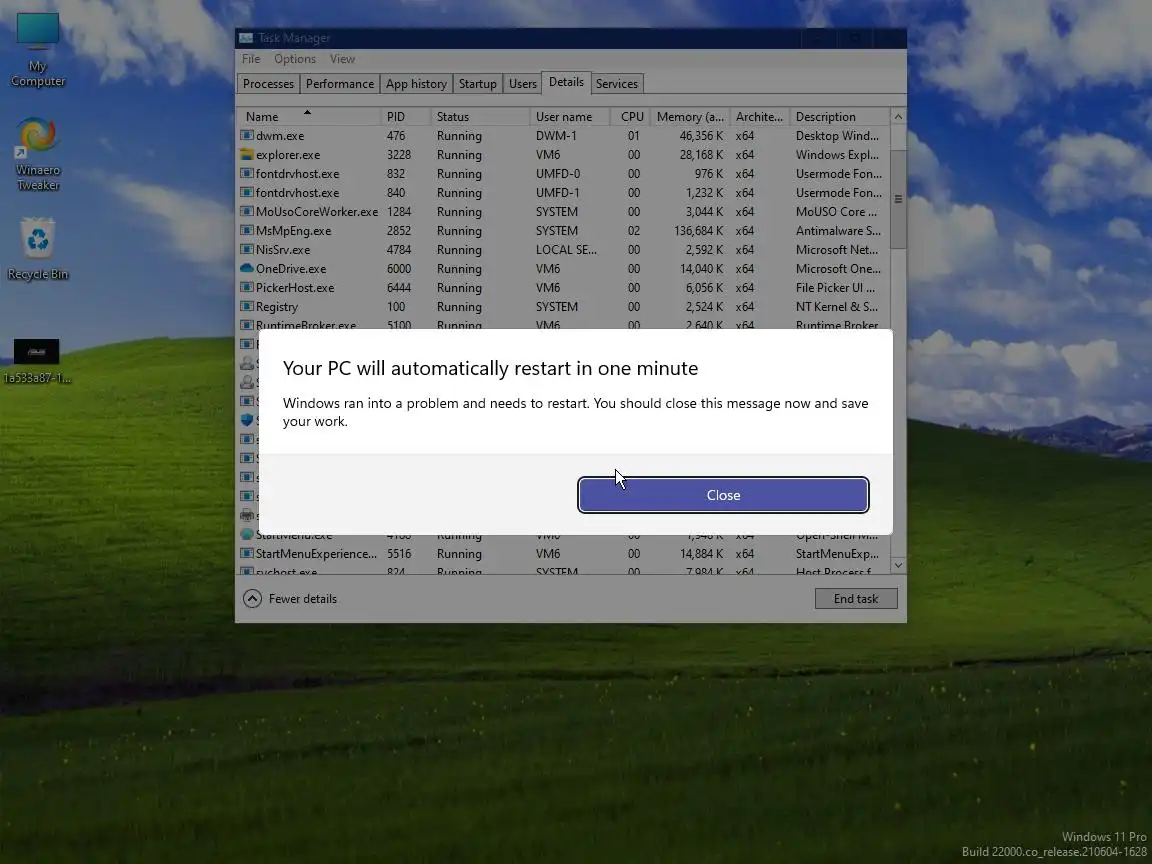Click End task button in Task Manager
This screenshot has width=1152, height=864.
pos(856,599)
